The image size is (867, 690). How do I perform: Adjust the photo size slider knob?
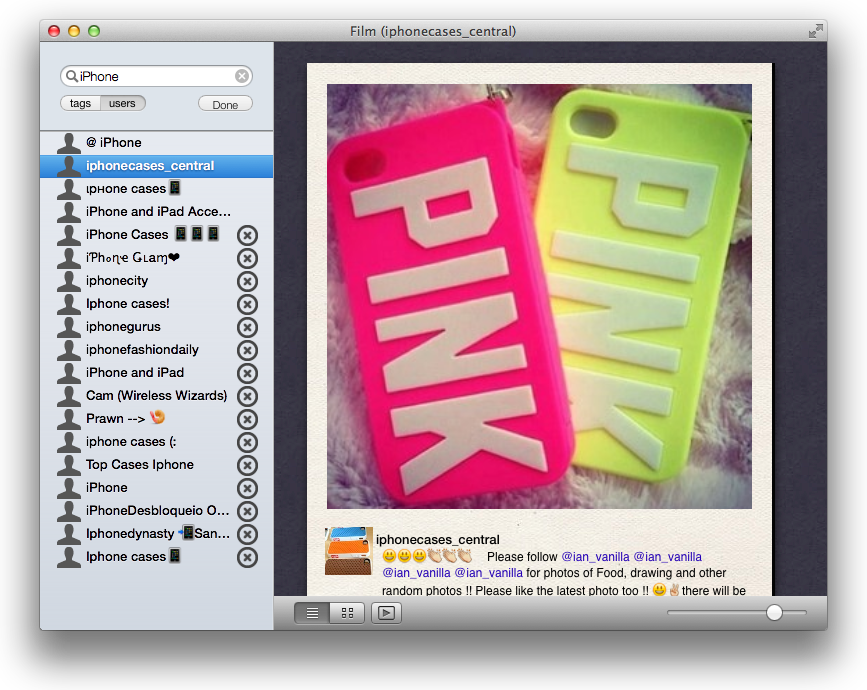point(774,613)
